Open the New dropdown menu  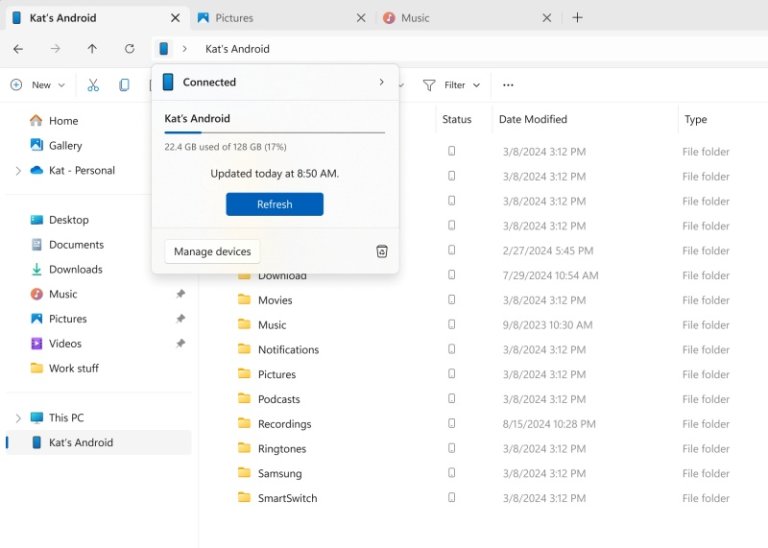tap(38, 85)
